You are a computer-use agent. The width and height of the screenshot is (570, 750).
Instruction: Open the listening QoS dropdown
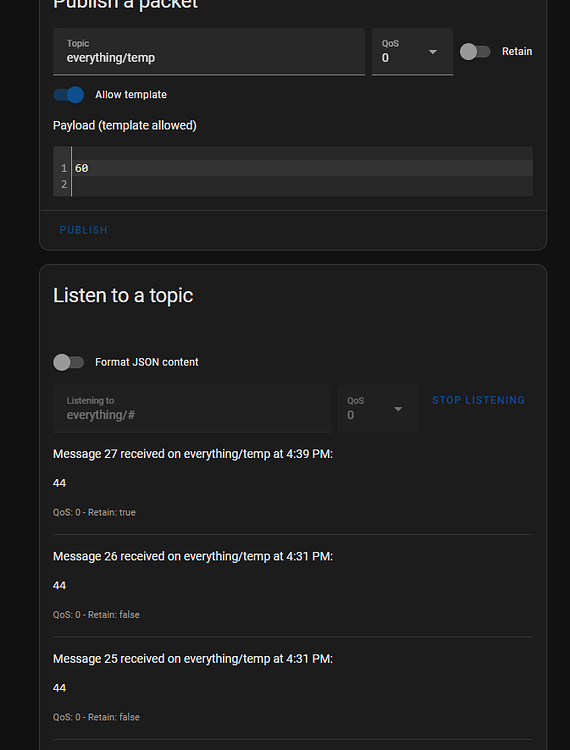[x=377, y=409]
